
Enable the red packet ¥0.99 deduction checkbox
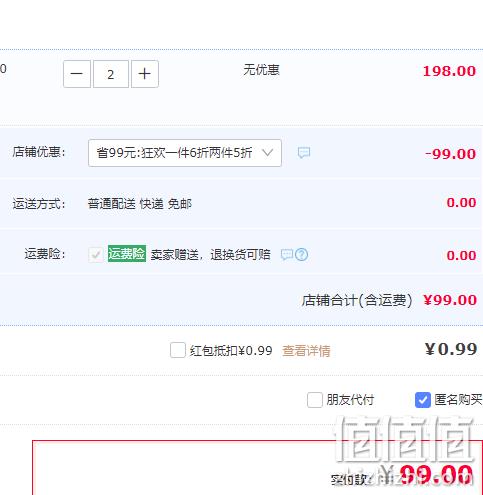(x=178, y=350)
